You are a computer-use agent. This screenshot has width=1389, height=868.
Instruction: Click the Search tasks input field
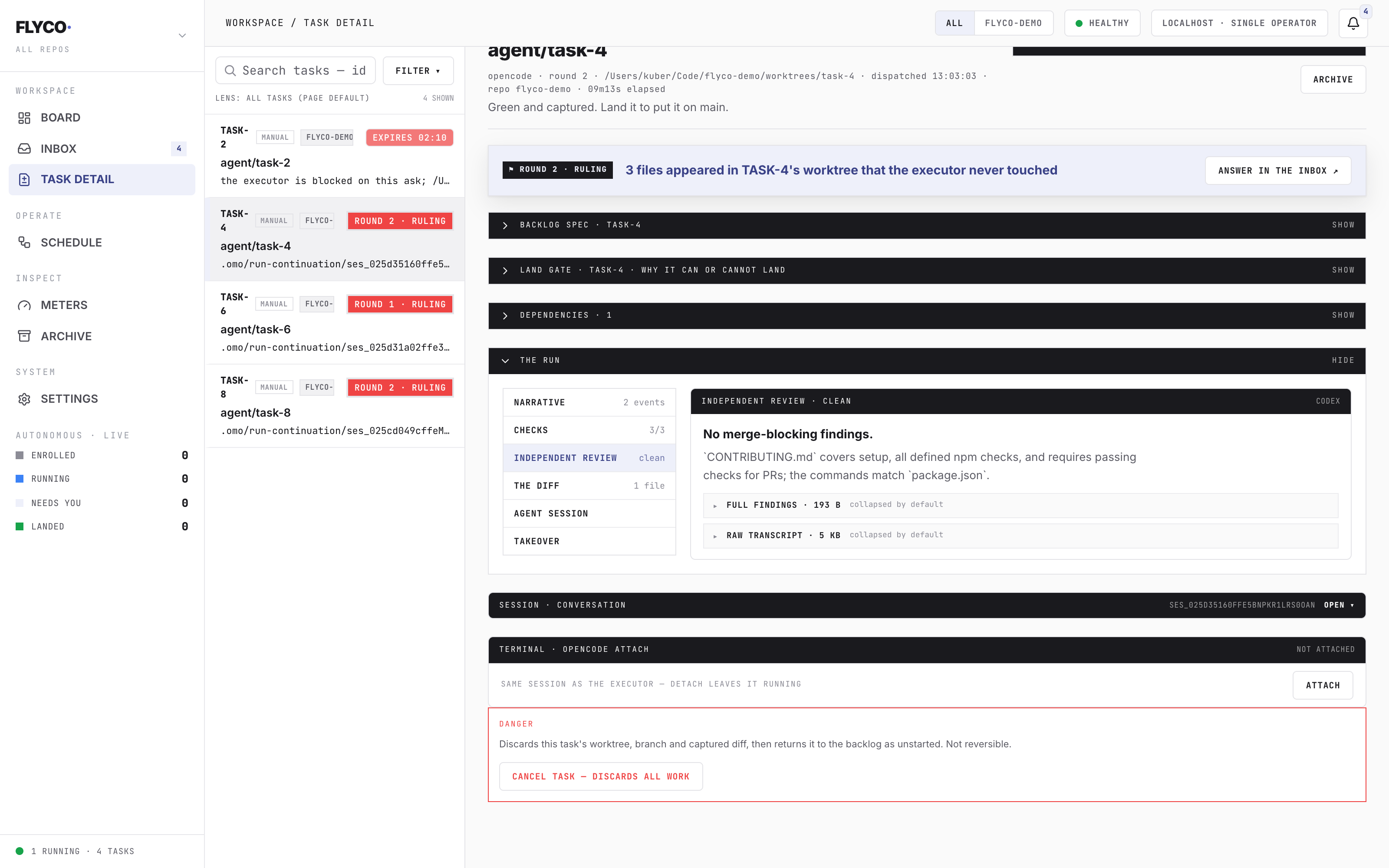coord(295,71)
